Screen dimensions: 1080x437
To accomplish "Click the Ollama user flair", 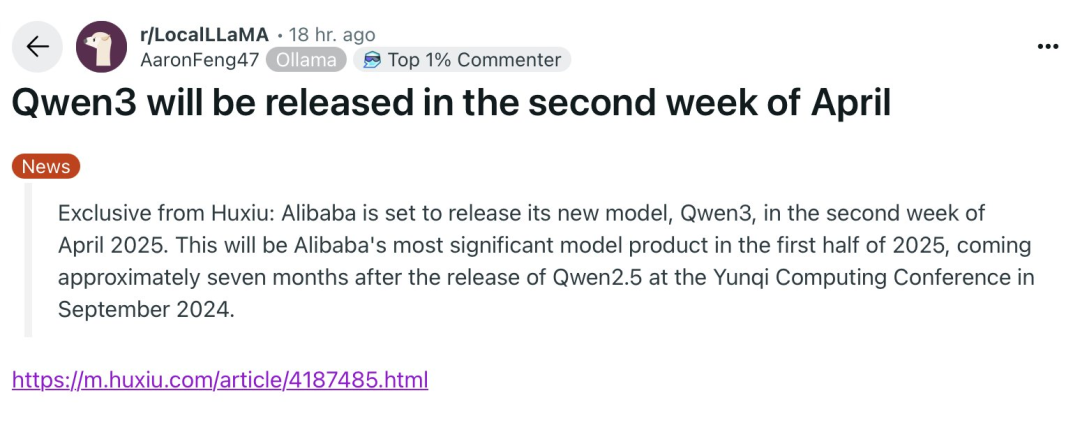I will [306, 60].
